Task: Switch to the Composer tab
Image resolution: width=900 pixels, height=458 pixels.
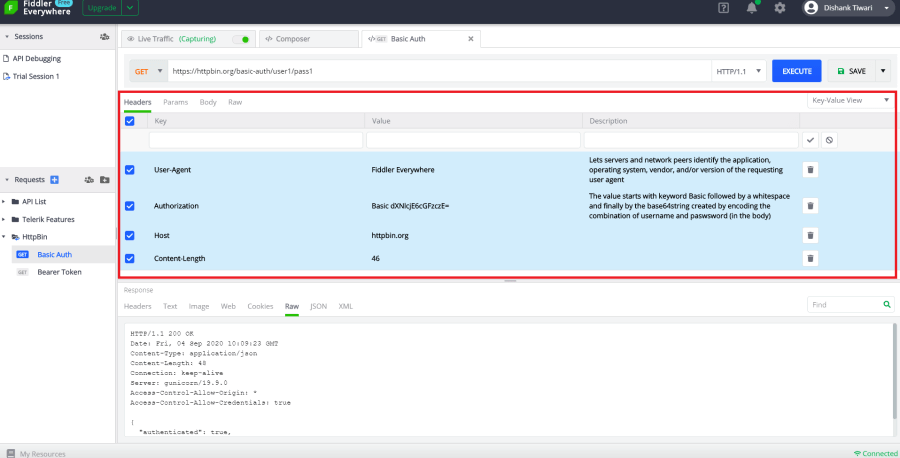Action: [309, 39]
